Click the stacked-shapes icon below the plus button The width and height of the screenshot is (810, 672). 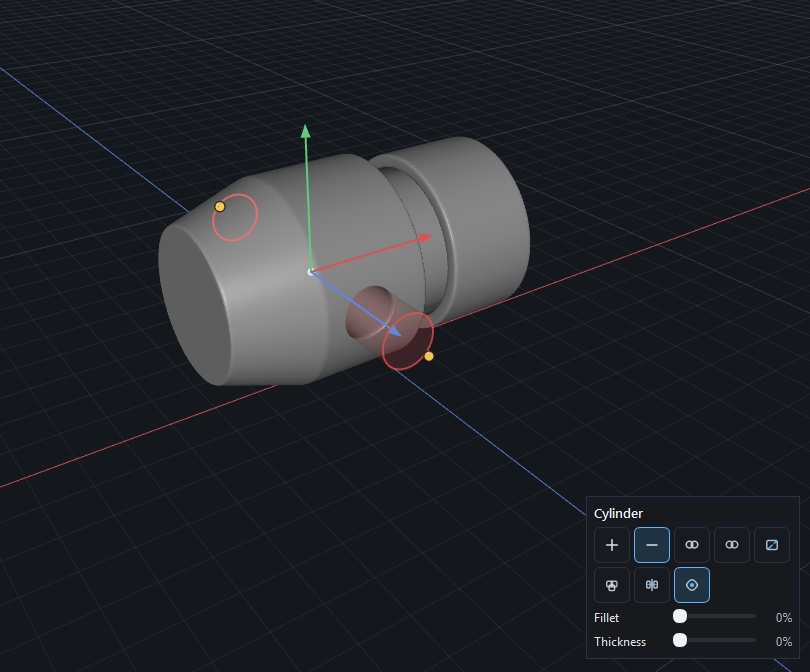pos(612,585)
